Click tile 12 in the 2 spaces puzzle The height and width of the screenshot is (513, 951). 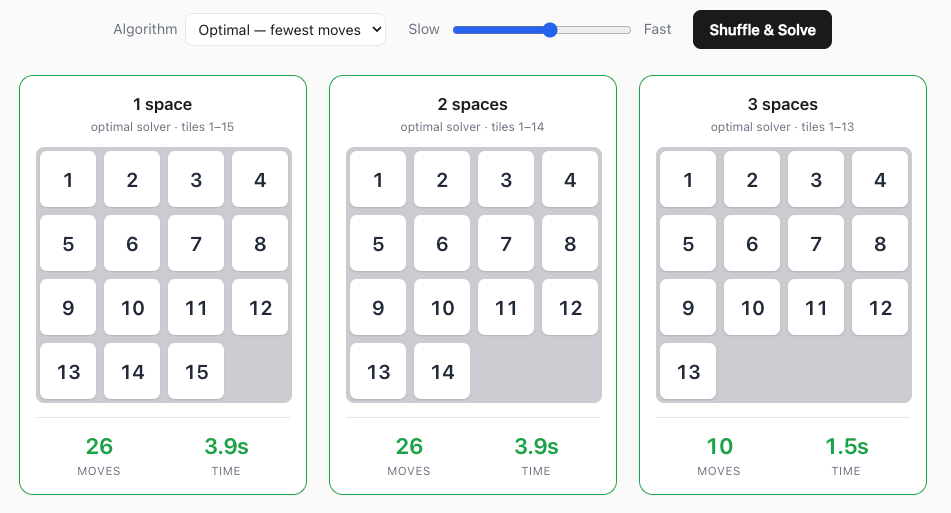pyautogui.click(x=570, y=307)
